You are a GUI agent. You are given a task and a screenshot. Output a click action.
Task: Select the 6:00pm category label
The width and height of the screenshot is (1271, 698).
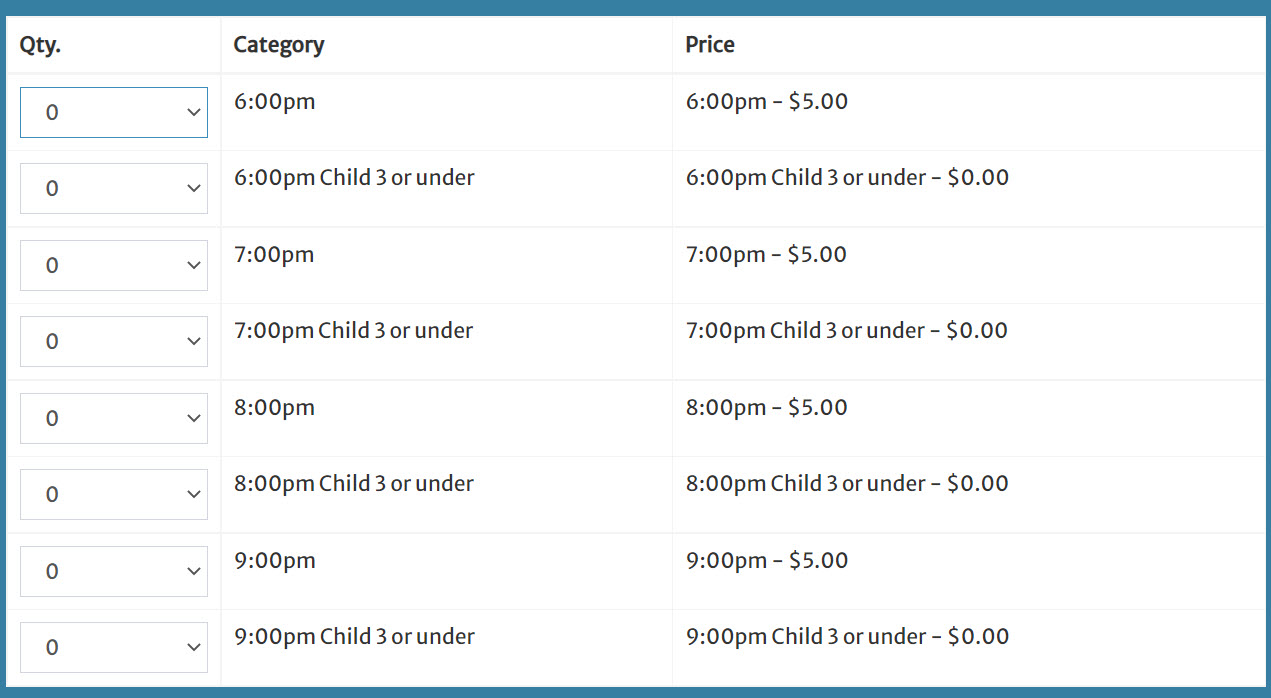[x=275, y=102]
